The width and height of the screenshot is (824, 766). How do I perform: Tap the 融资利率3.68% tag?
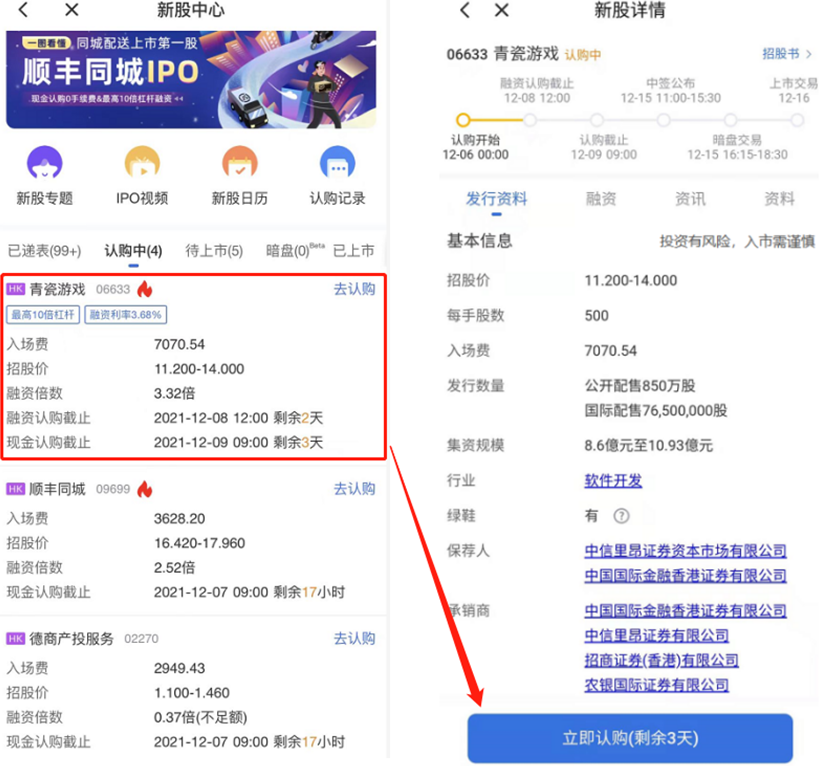pyautogui.click(x=126, y=315)
